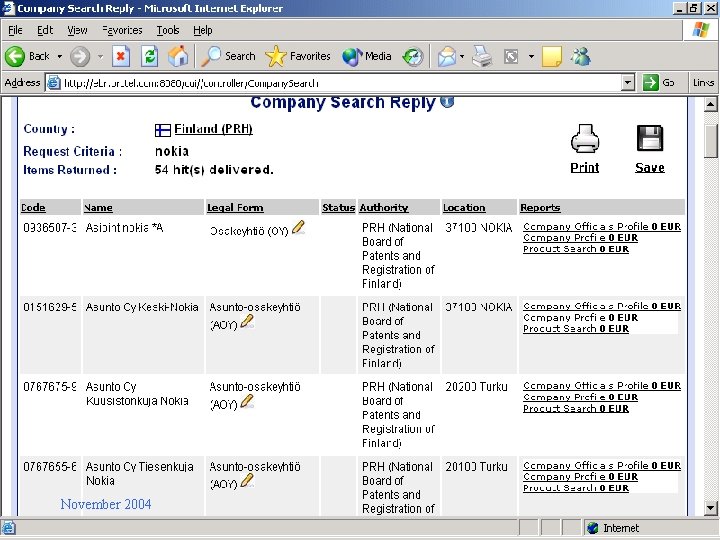
Task: Sort results by the Name column header
Action: click(x=98, y=208)
